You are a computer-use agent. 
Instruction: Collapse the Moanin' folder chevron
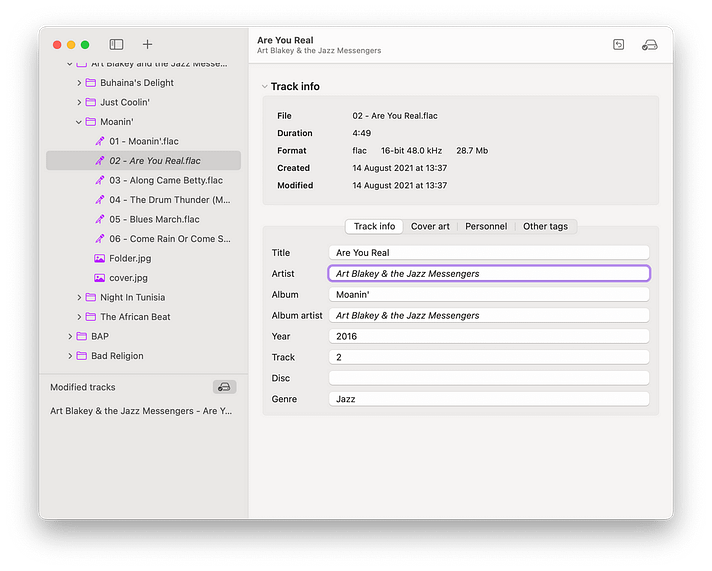coord(79,122)
